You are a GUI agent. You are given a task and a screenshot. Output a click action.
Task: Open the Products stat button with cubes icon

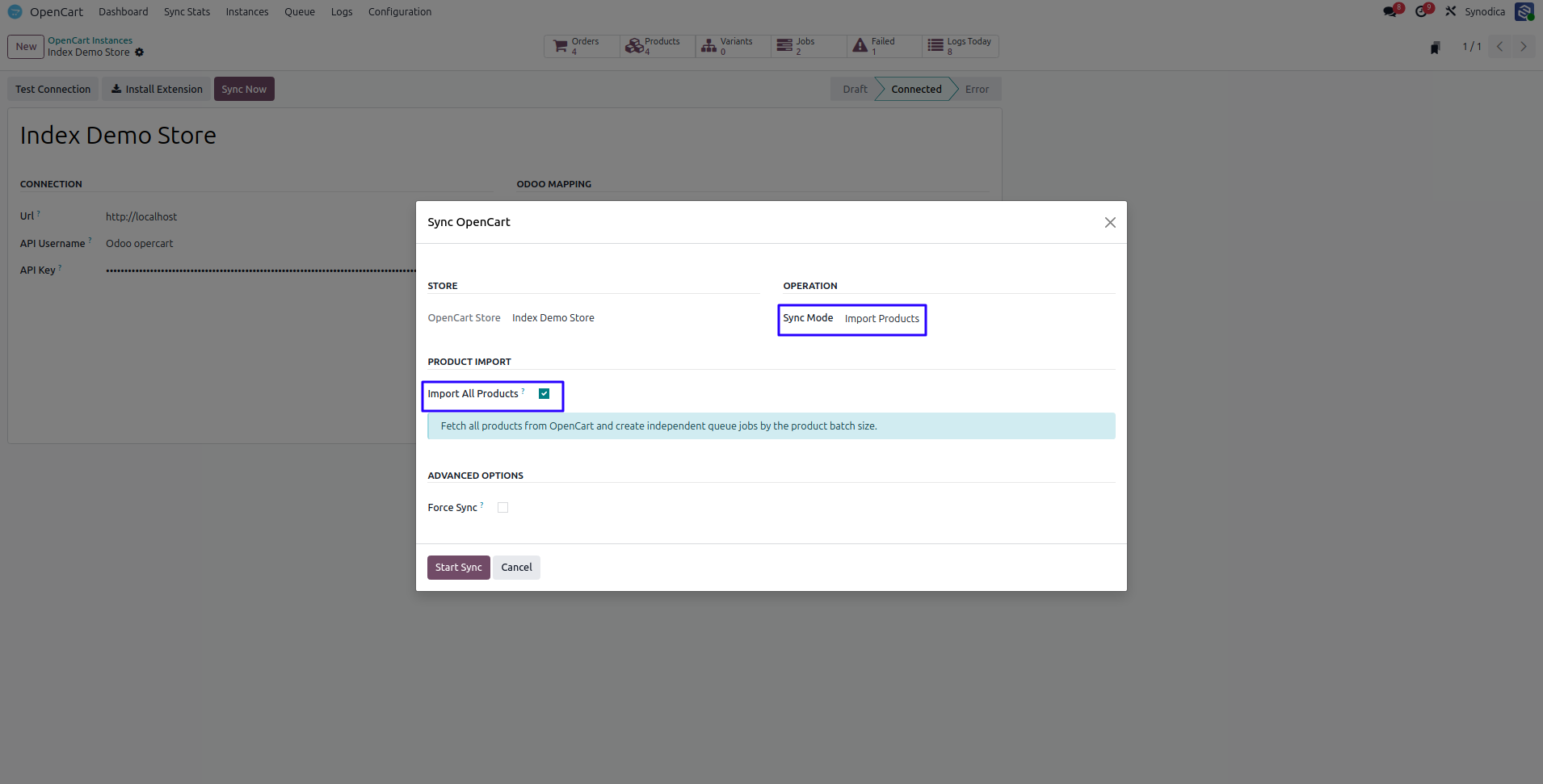pos(658,46)
